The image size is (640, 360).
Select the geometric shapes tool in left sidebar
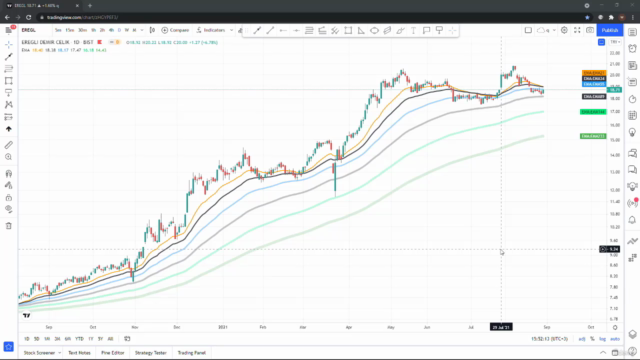9,81
